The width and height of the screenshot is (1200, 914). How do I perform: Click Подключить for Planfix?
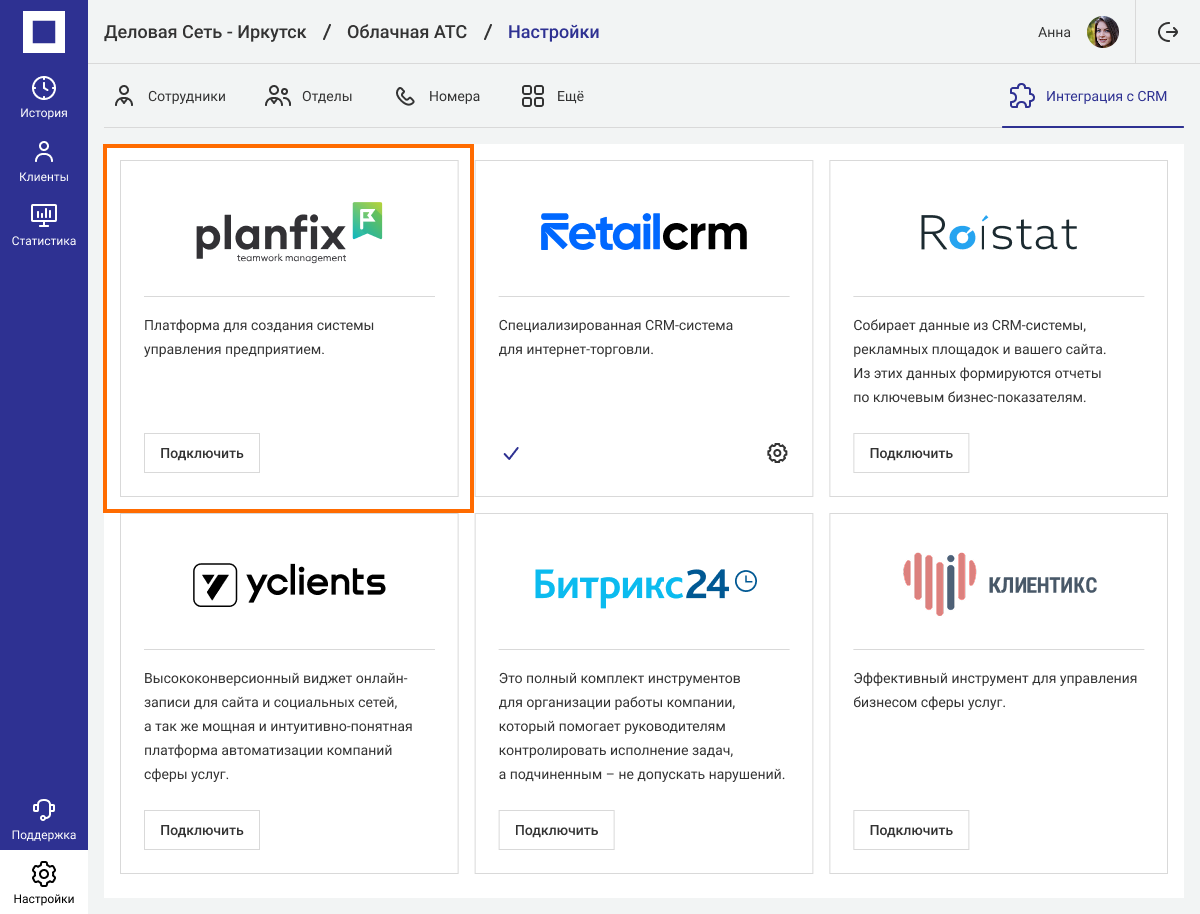pyautogui.click(x=202, y=453)
